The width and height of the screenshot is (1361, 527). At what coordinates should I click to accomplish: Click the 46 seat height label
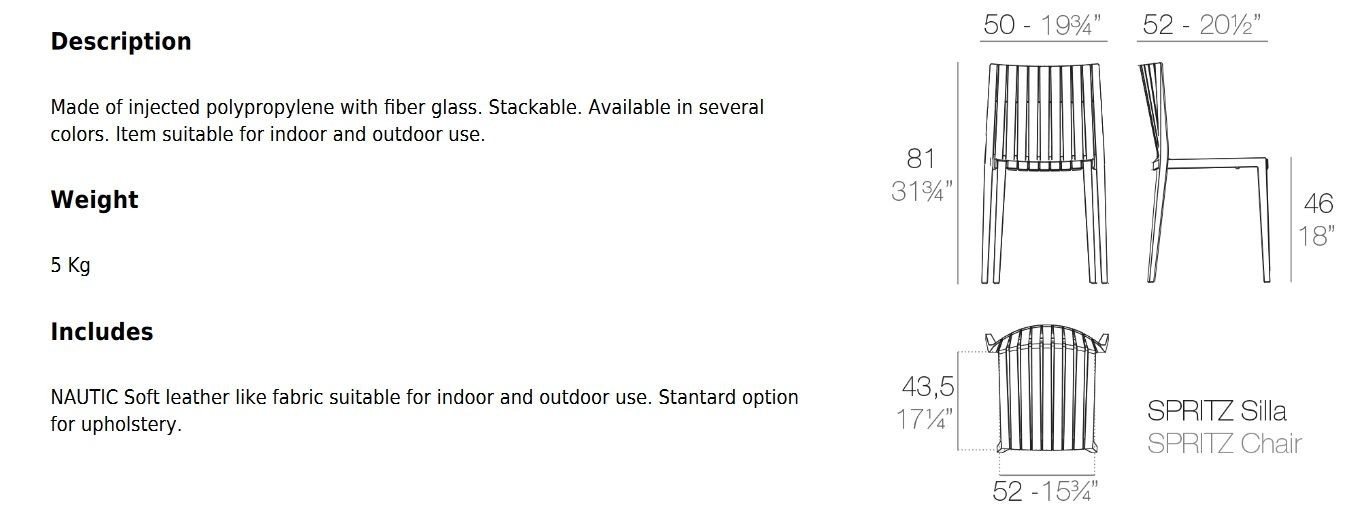1319,204
